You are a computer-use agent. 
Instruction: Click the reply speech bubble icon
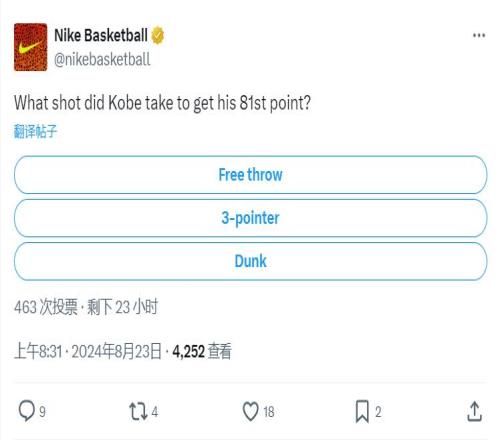tap(26, 411)
